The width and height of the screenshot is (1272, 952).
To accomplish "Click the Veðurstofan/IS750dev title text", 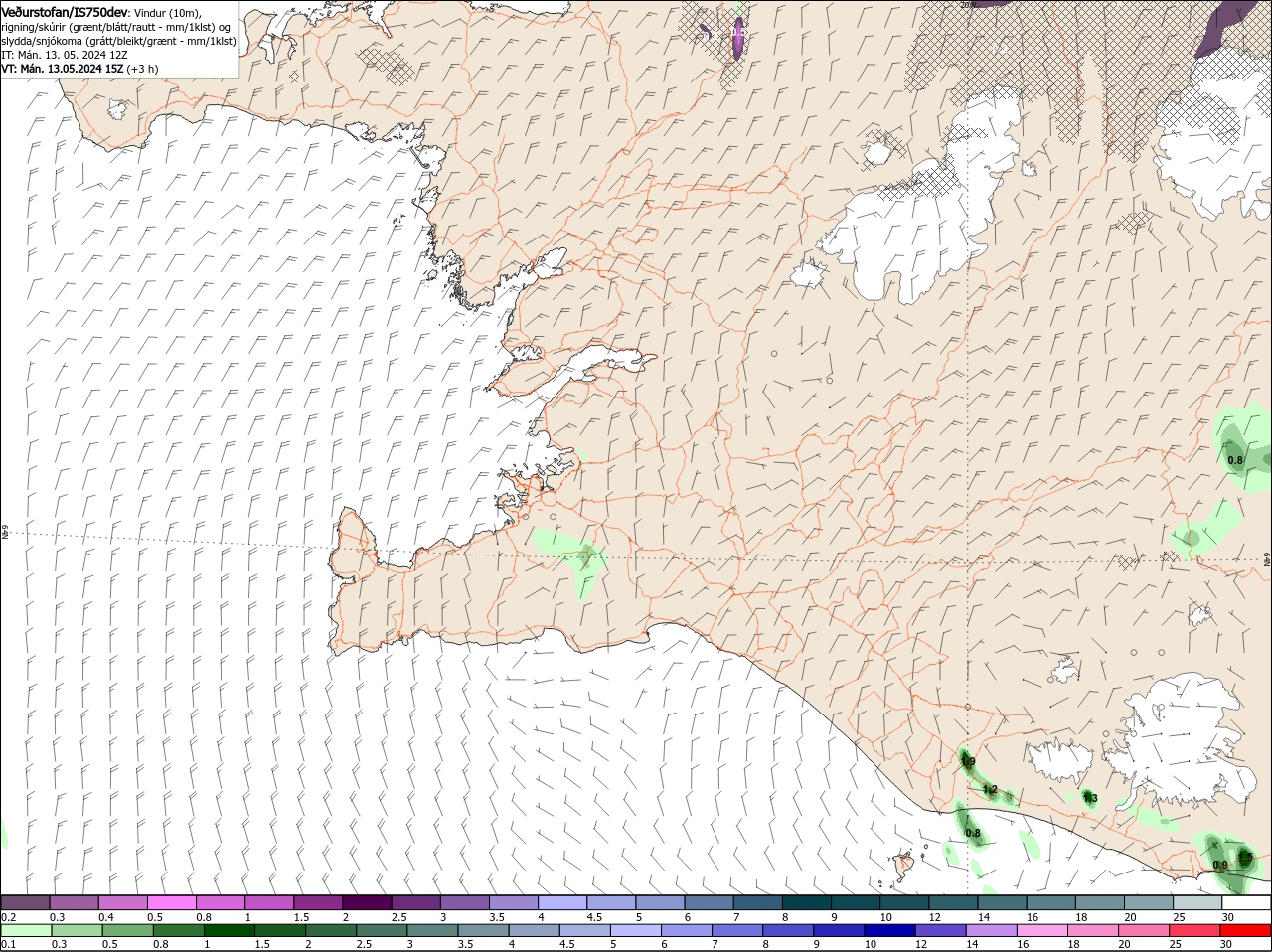I will click(x=65, y=11).
